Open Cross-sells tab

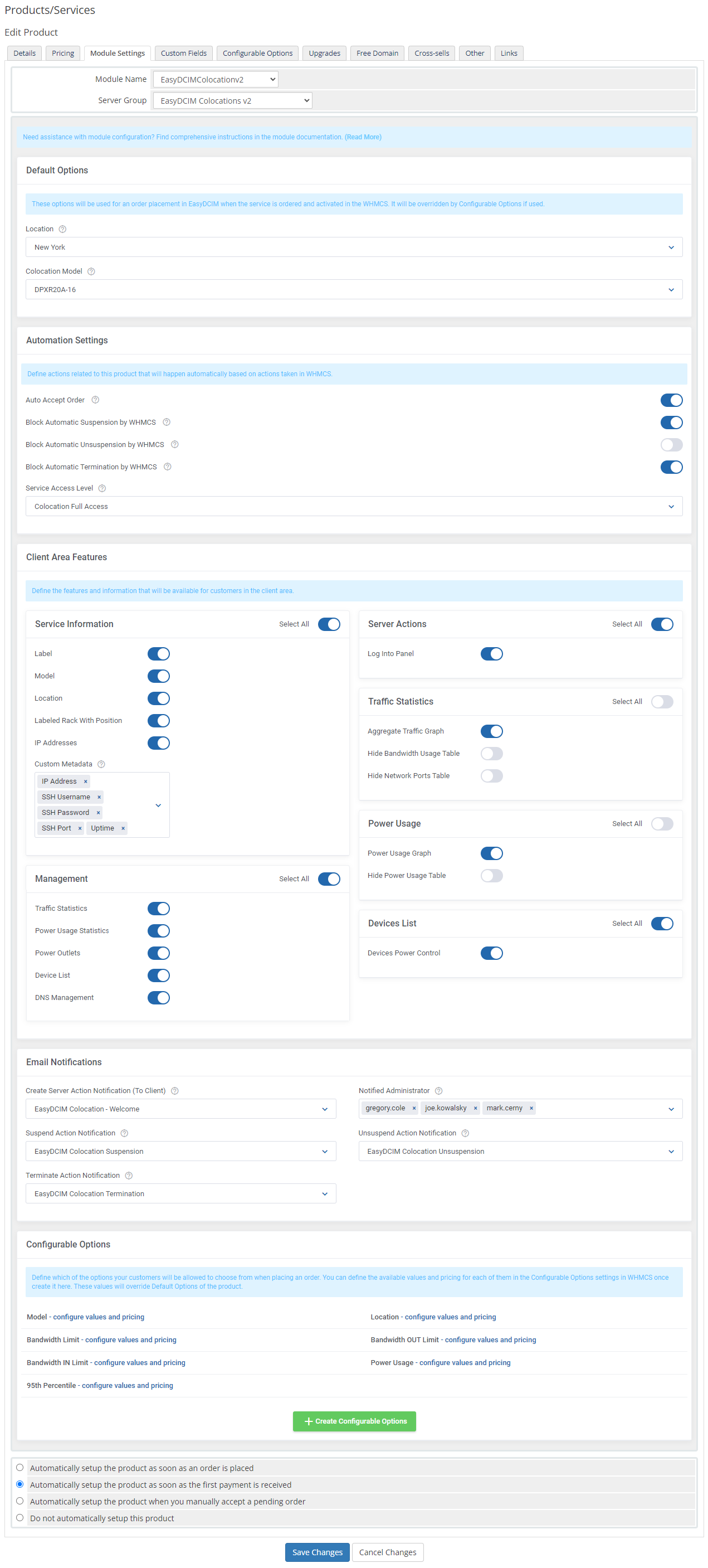[x=432, y=53]
